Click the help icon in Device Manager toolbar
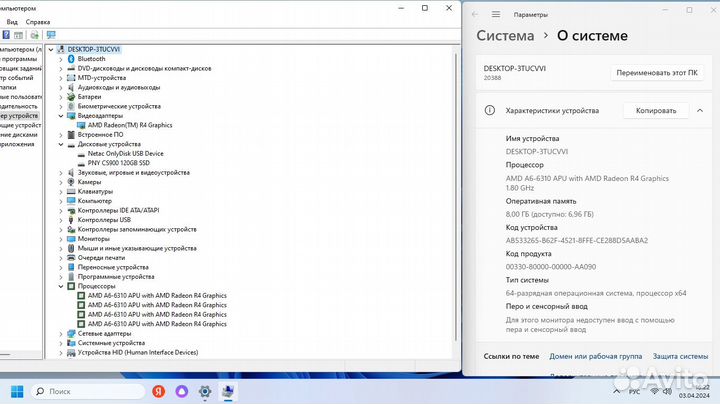Image resolution: width=720 pixels, height=404 pixels. click(x=6, y=35)
